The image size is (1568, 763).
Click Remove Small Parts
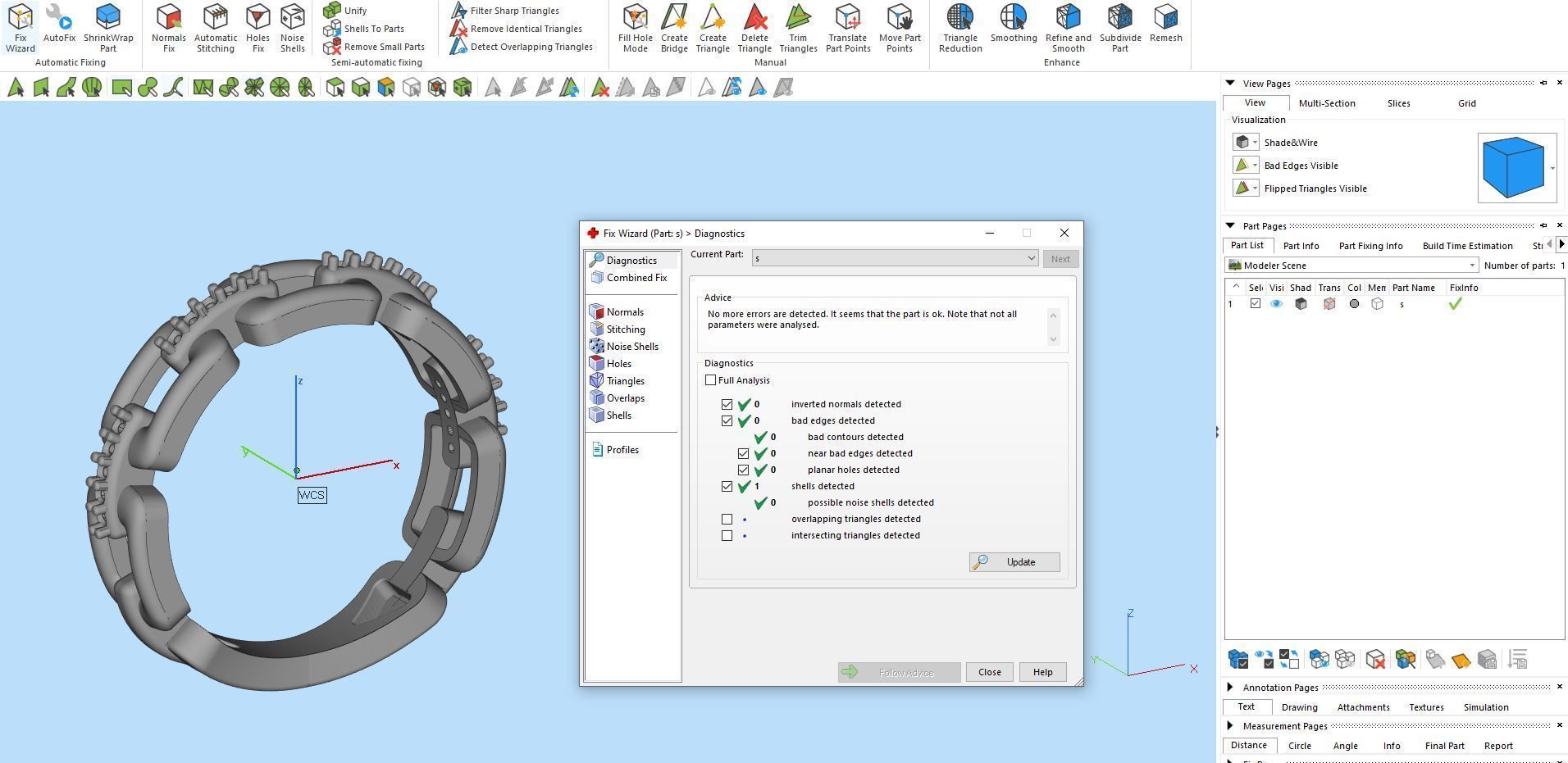pos(374,47)
